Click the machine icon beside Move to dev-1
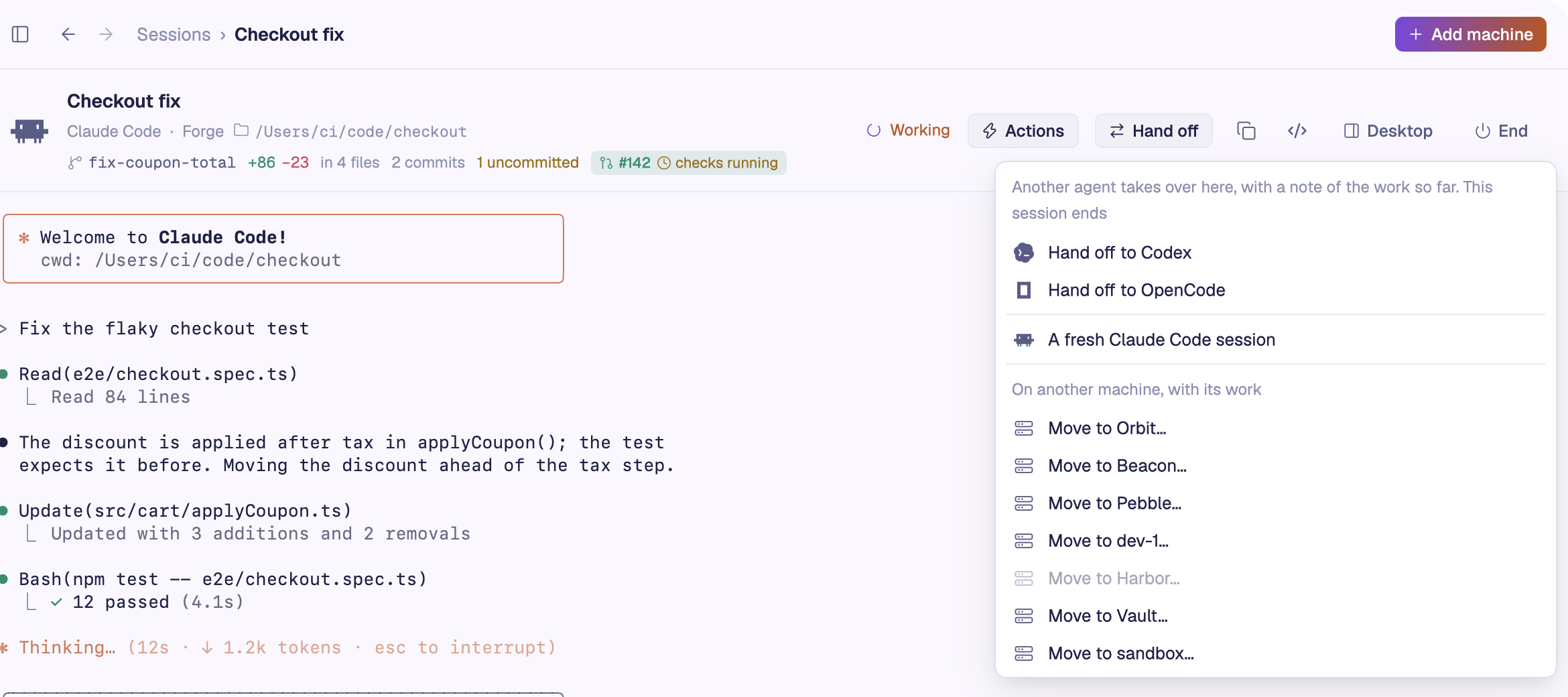 (x=1024, y=541)
